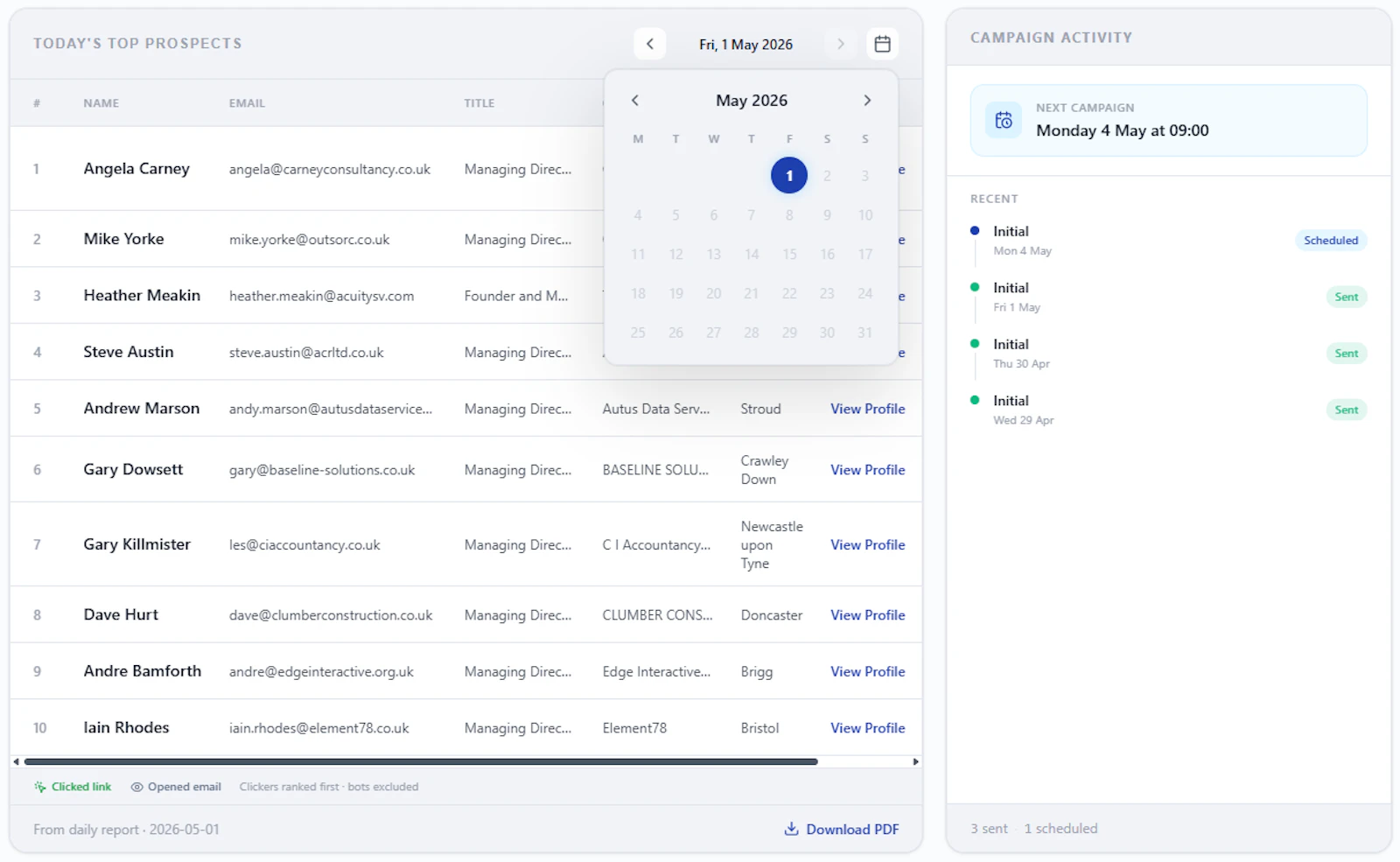Click the scrollbar right arrow
Viewport: 1400px width, 862px height.
pyautogui.click(x=915, y=761)
